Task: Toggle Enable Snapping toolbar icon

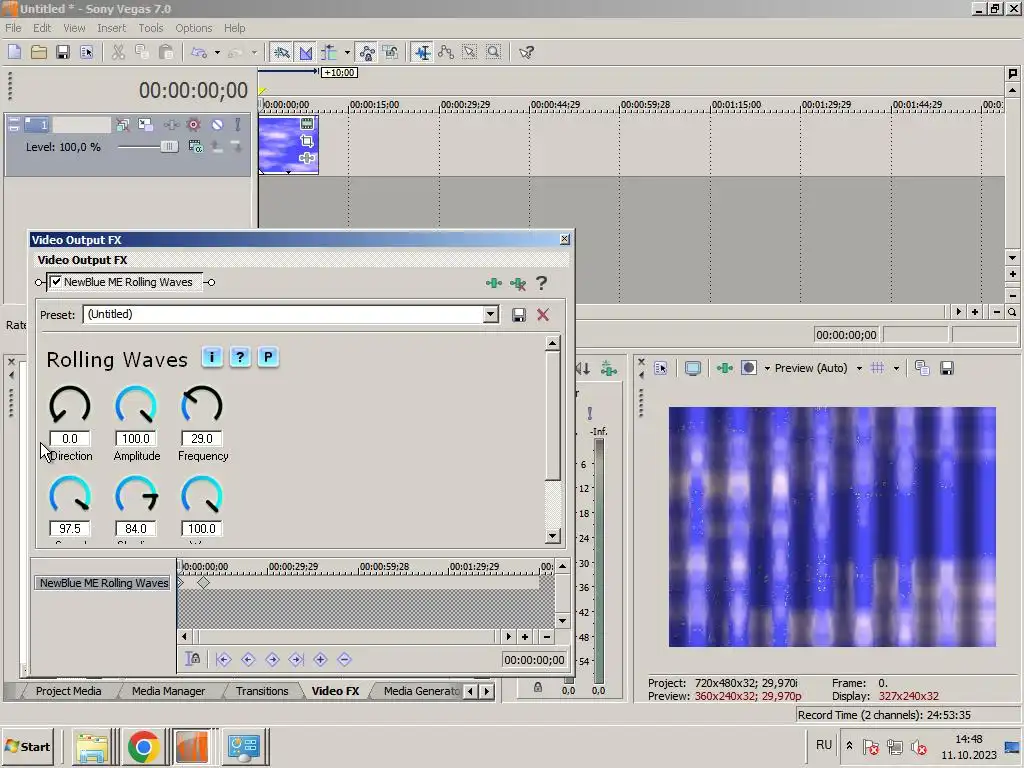Action: pos(281,52)
